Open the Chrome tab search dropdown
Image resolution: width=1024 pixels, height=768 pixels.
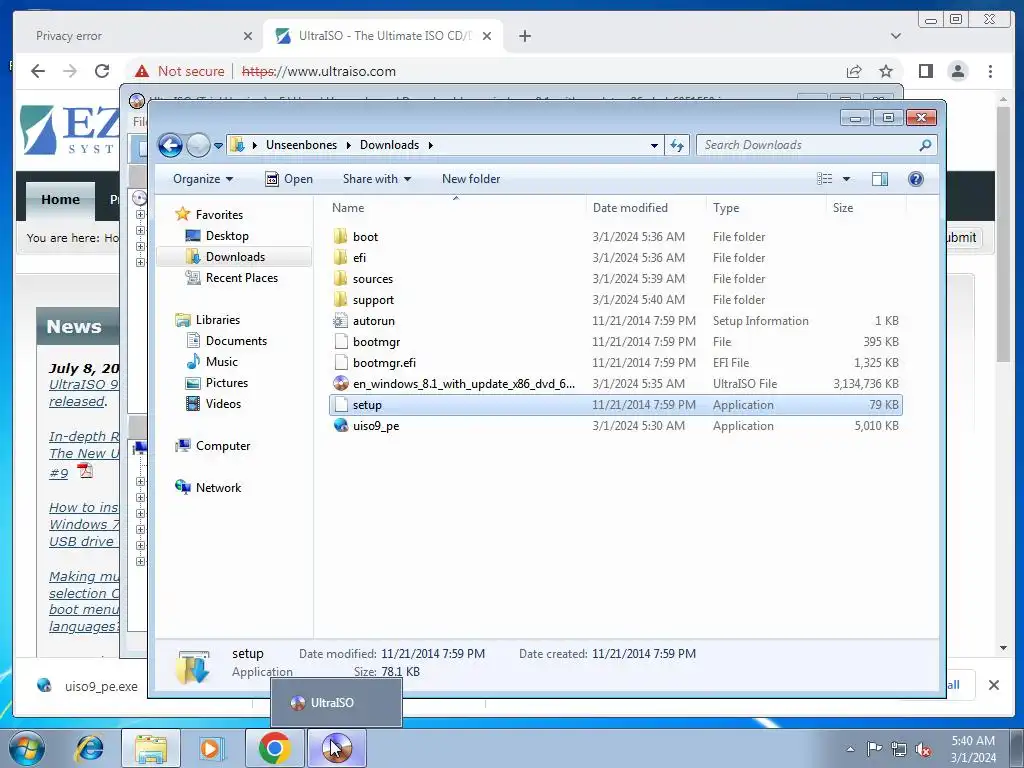coord(896,36)
